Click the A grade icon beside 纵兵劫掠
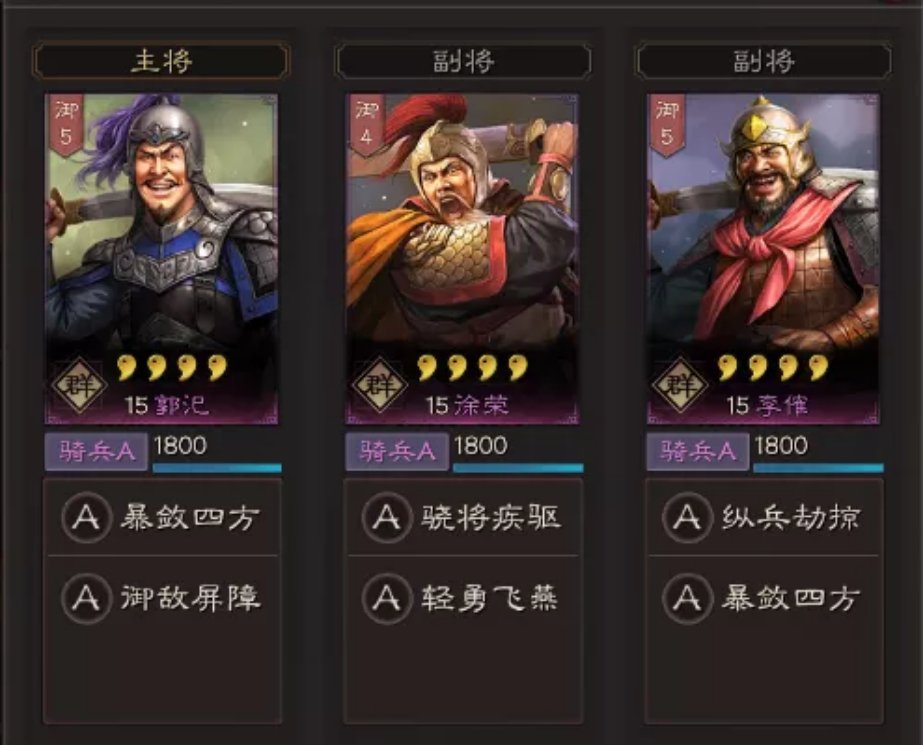924x745 pixels. tap(688, 517)
